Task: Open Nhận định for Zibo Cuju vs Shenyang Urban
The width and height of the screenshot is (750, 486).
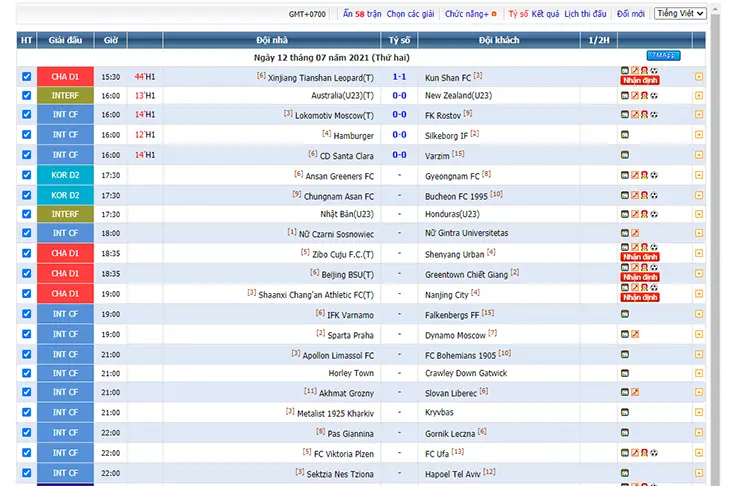Action: coord(640,257)
